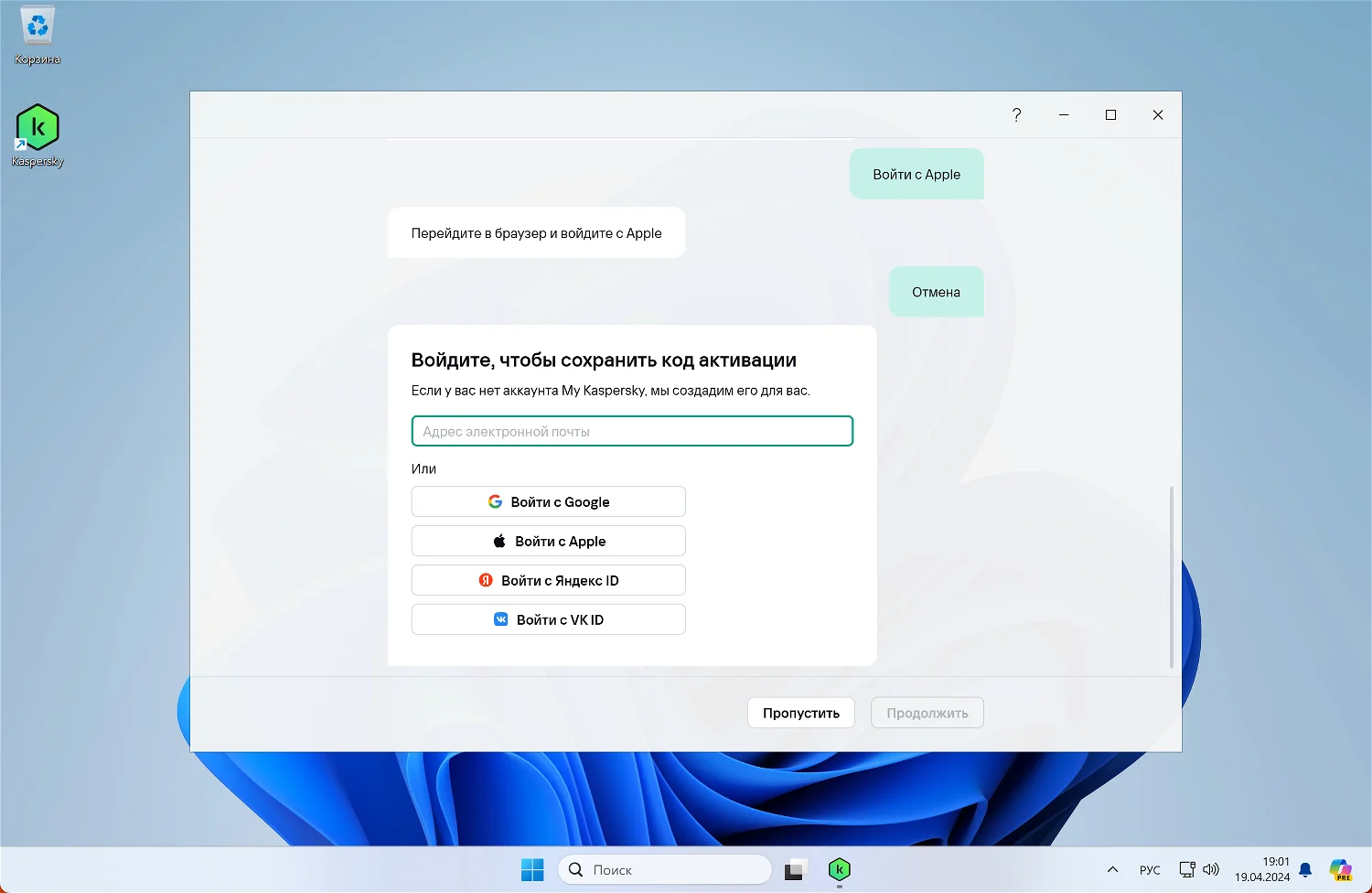Screen dimensions: 1372x893
Task: Open the notification bell in the tray
Action: pyautogui.click(x=1305, y=869)
